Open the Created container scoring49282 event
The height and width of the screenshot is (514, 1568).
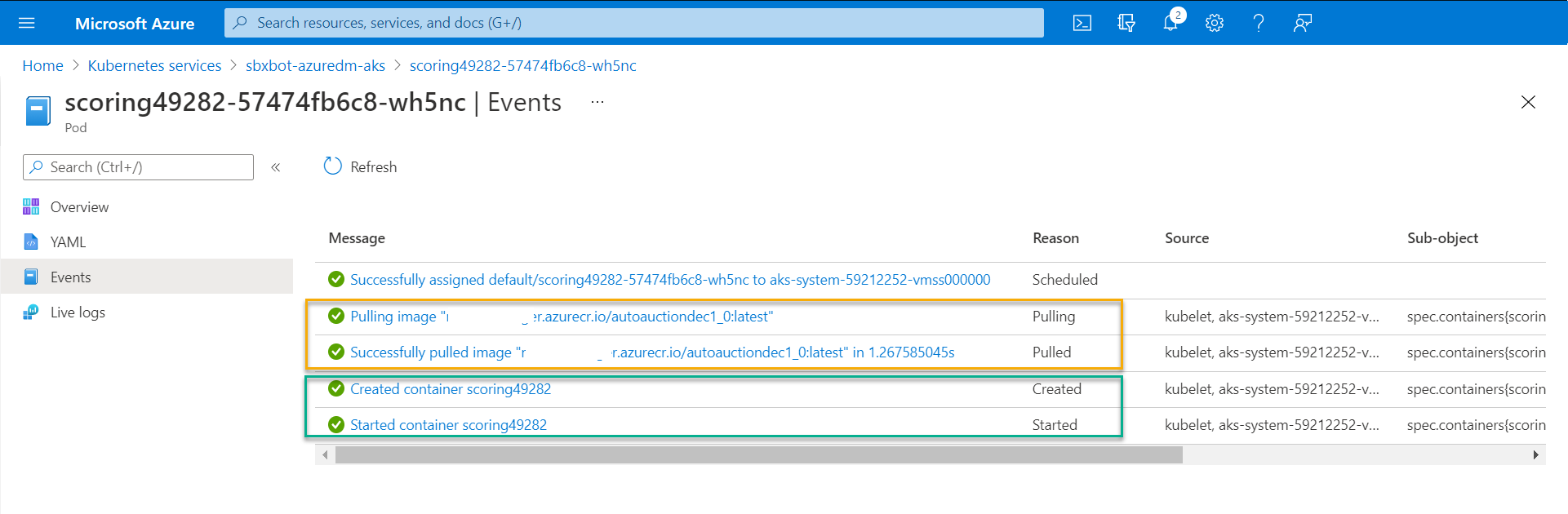pos(451,389)
